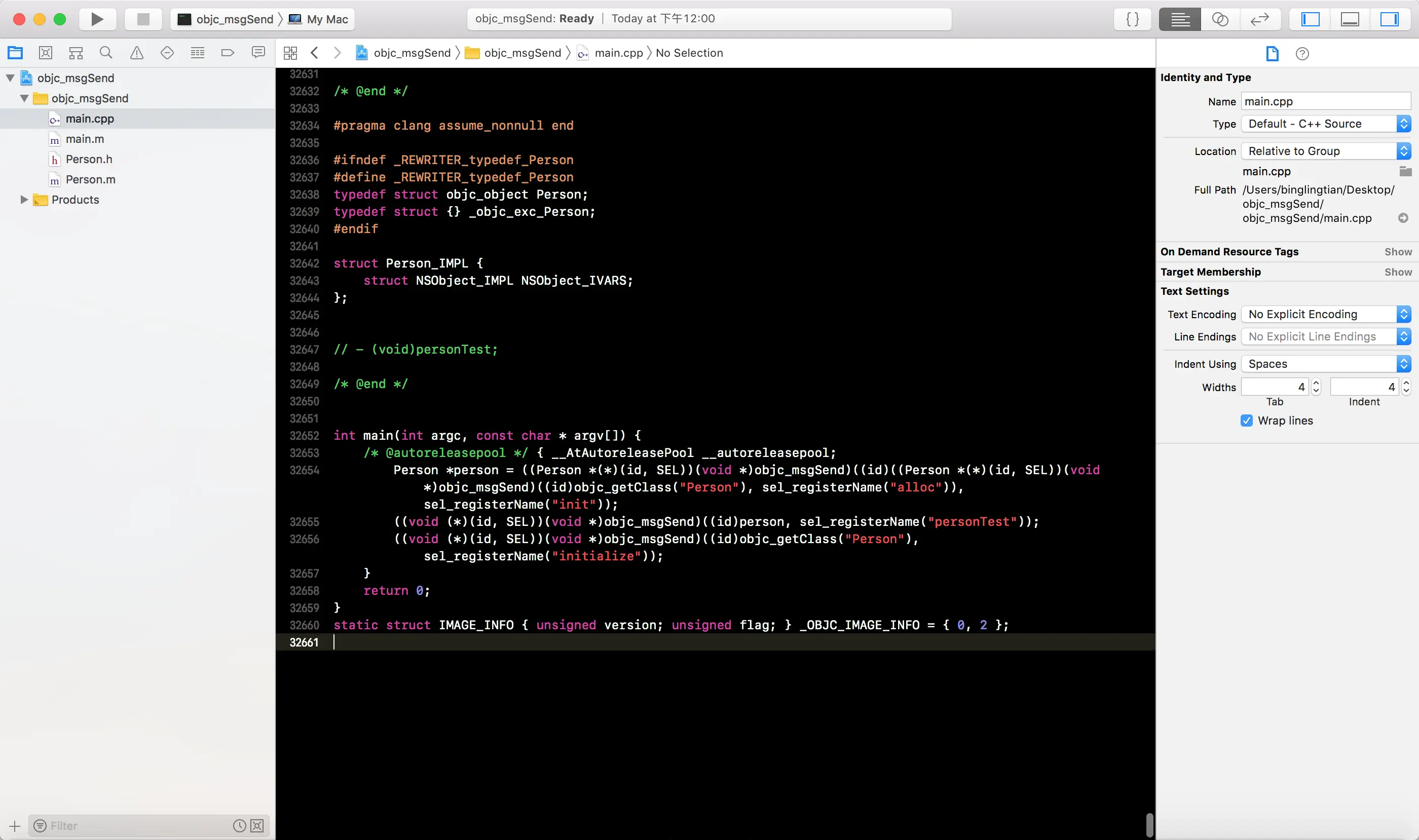Open the Source Control navigator icon
Image resolution: width=1419 pixels, height=840 pixels.
click(x=45, y=53)
